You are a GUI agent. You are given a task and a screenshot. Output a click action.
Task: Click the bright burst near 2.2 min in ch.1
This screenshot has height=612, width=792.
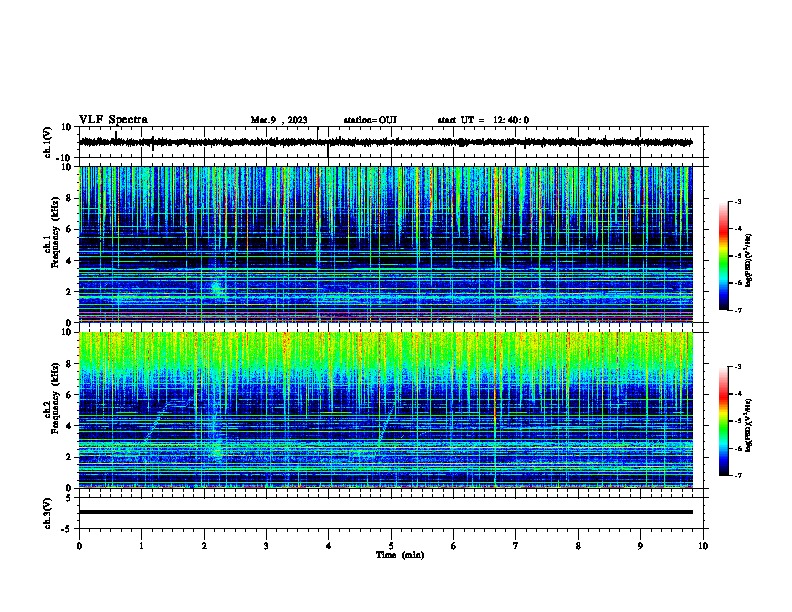pos(217,288)
